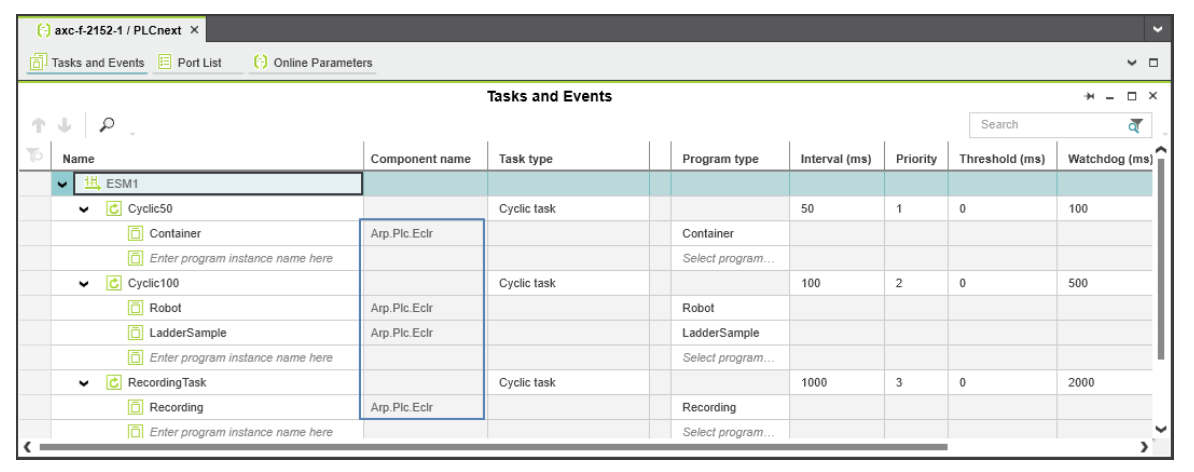
Task: Open the Port List tab
Action: pyautogui.click(x=188, y=62)
